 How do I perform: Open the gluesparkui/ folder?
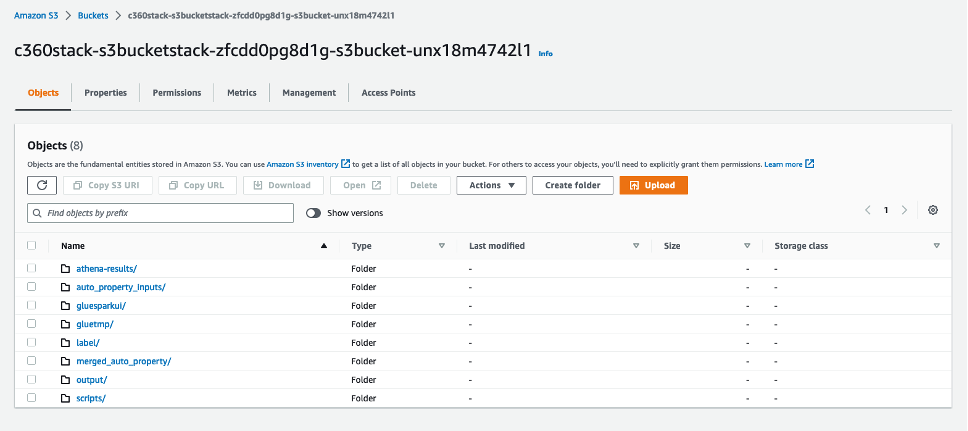101,306
